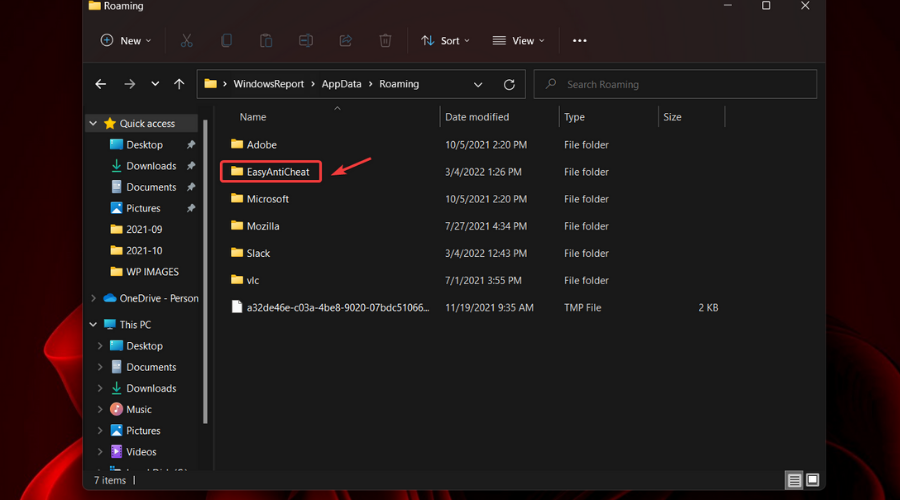
Task: Click the Share icon in toolbar
Action: click(346, 41)
